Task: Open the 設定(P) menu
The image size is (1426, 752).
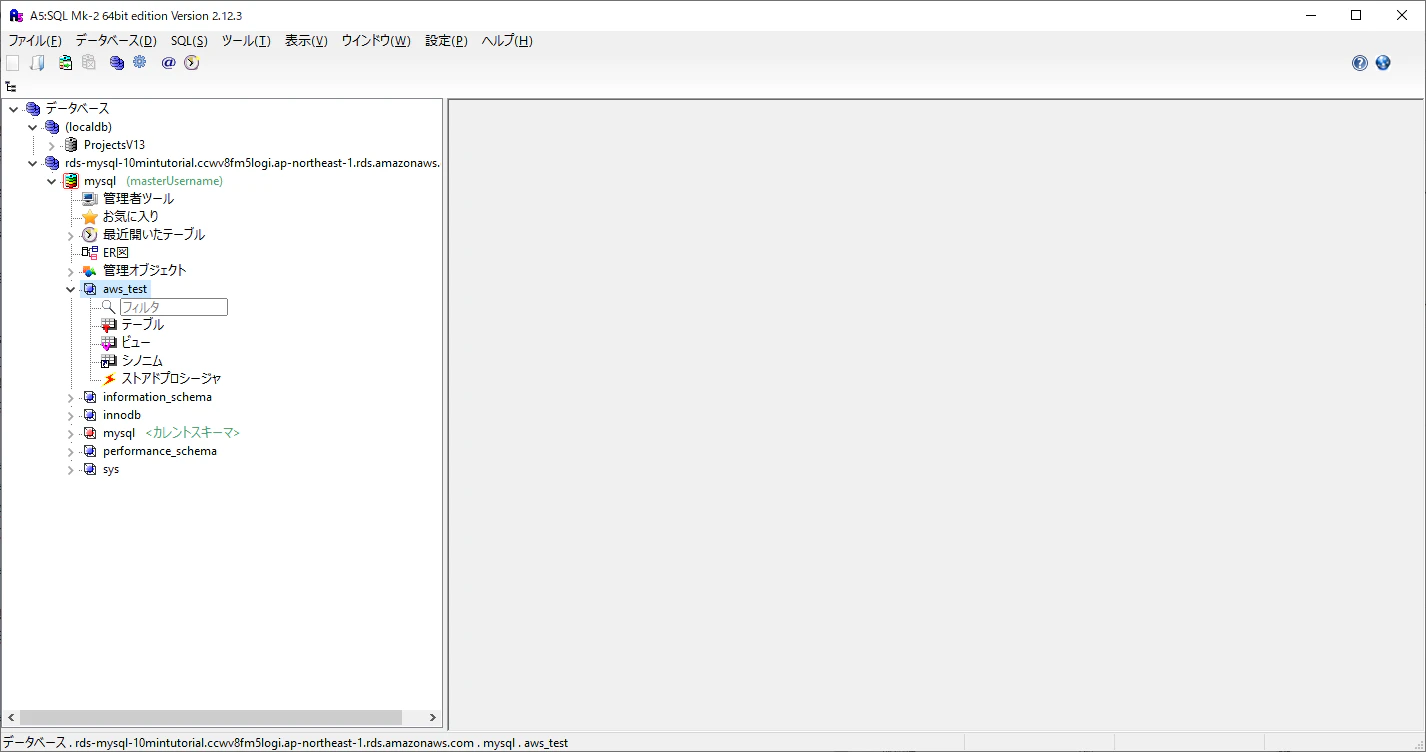Action: 446,41
